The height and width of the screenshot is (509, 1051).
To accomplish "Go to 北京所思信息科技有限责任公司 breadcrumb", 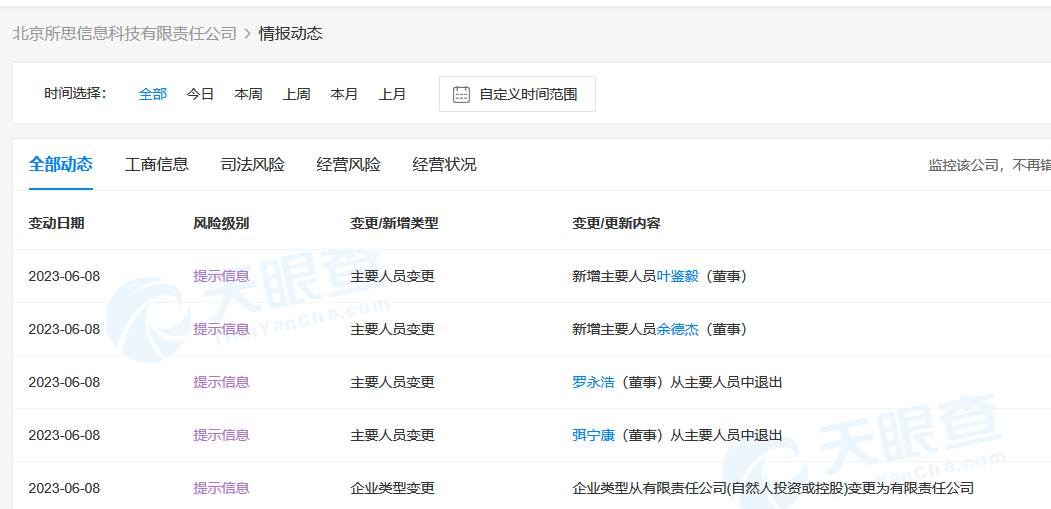I will click(124, 33).
